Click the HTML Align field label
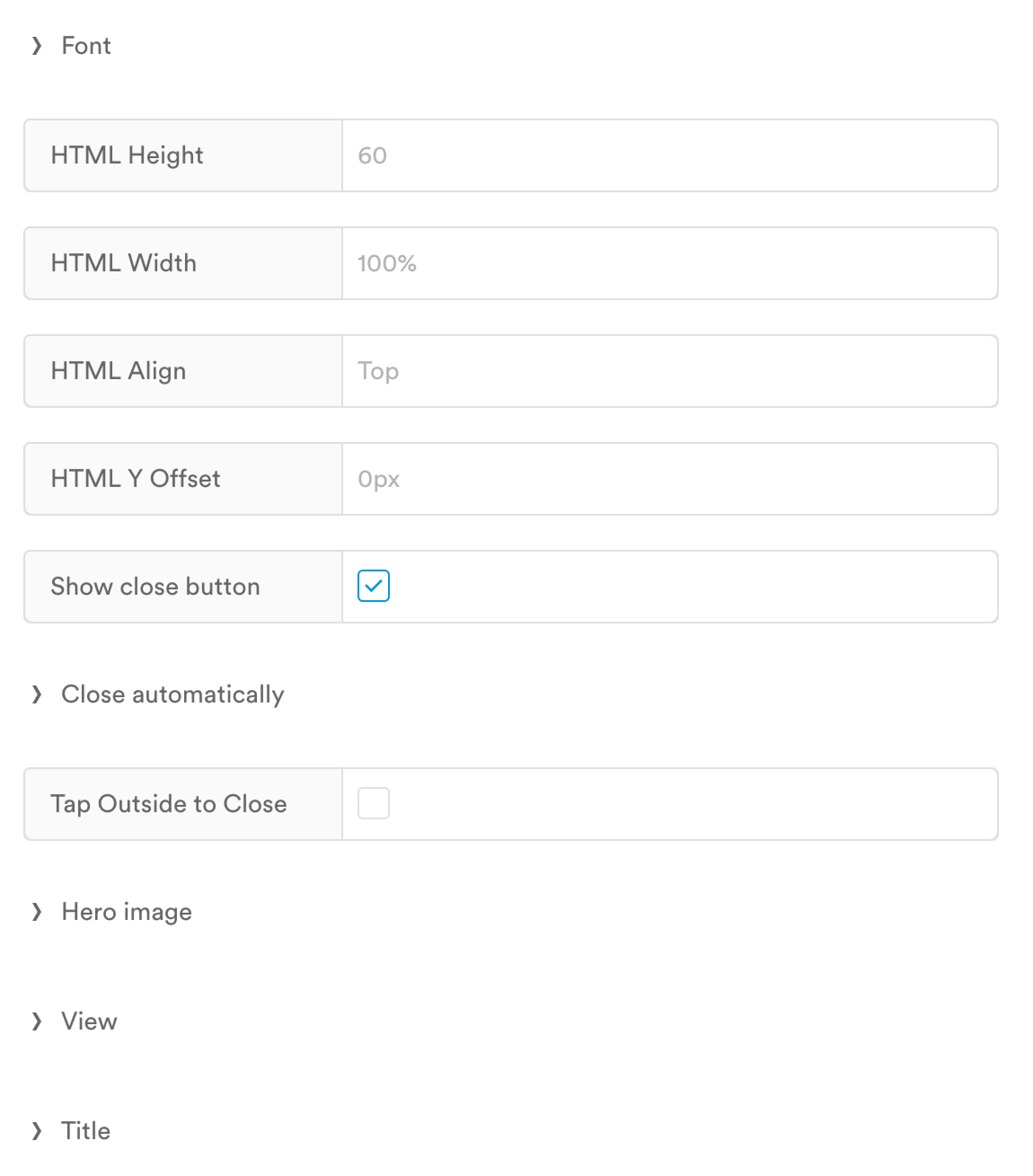Viewport: 1033px width, 1176px height. point(119,371)
